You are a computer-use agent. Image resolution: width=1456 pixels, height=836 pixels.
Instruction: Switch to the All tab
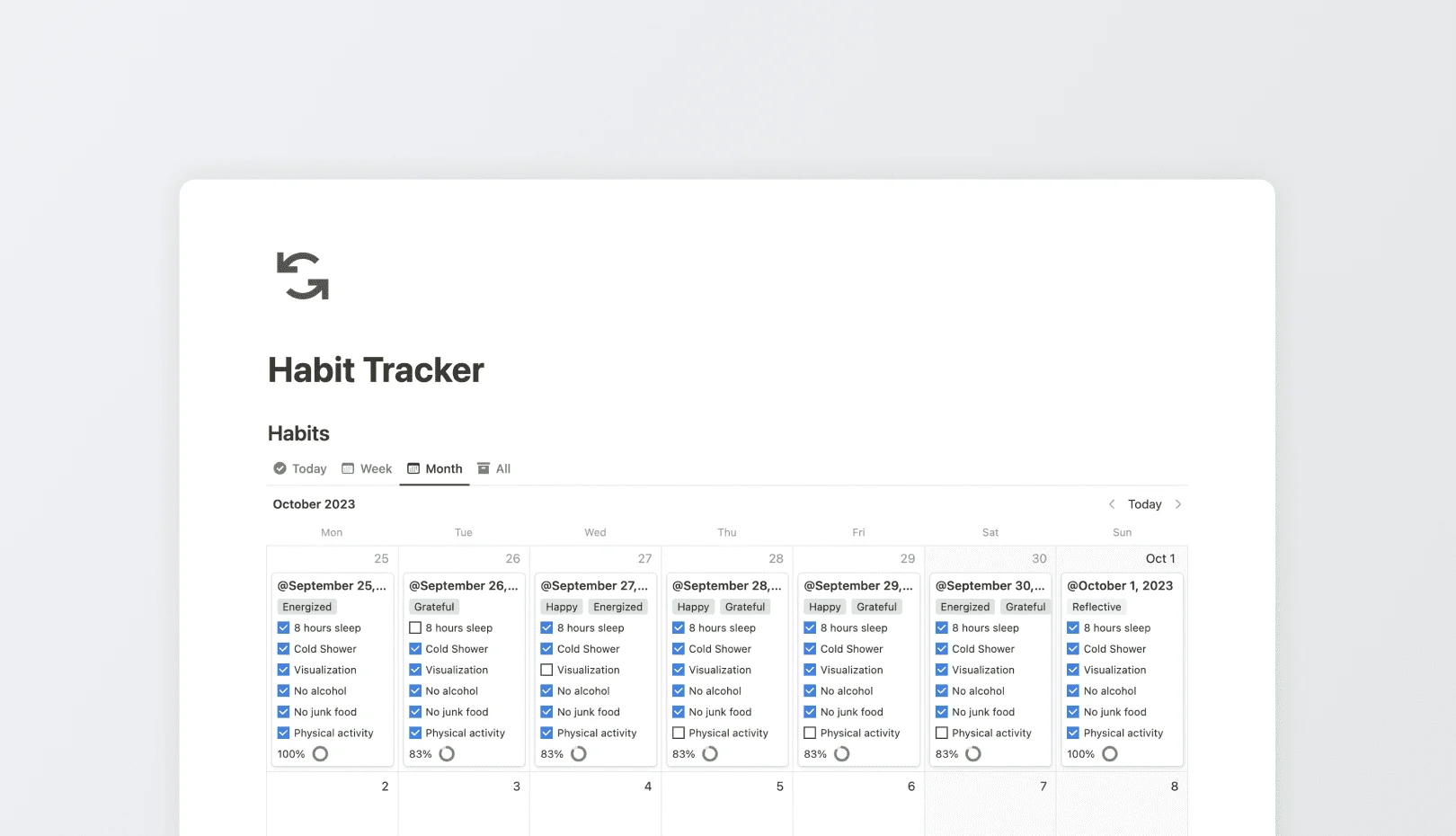pyautogui.click(x=501, y=468)
